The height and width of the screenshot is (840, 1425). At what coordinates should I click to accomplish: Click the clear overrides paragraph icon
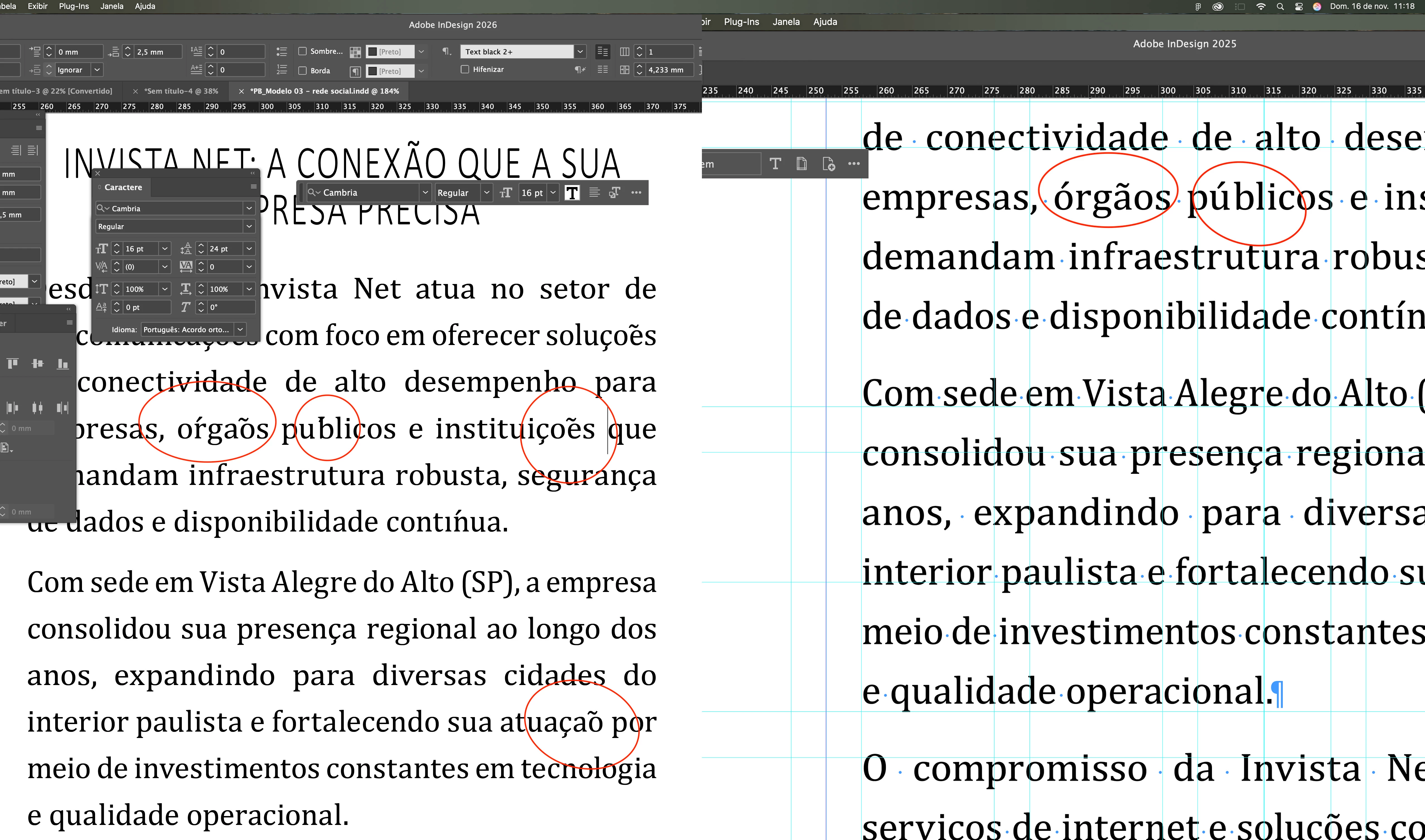click(580, 70)
